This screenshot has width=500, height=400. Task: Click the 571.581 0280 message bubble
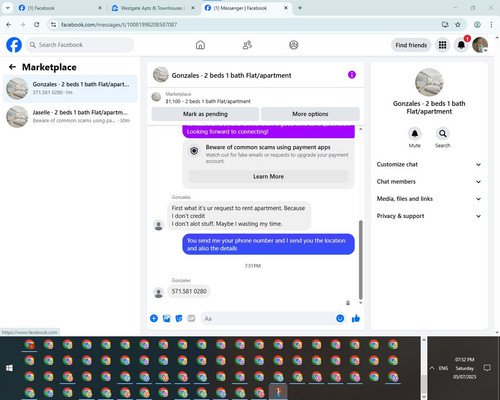click(x=189, y=291)
